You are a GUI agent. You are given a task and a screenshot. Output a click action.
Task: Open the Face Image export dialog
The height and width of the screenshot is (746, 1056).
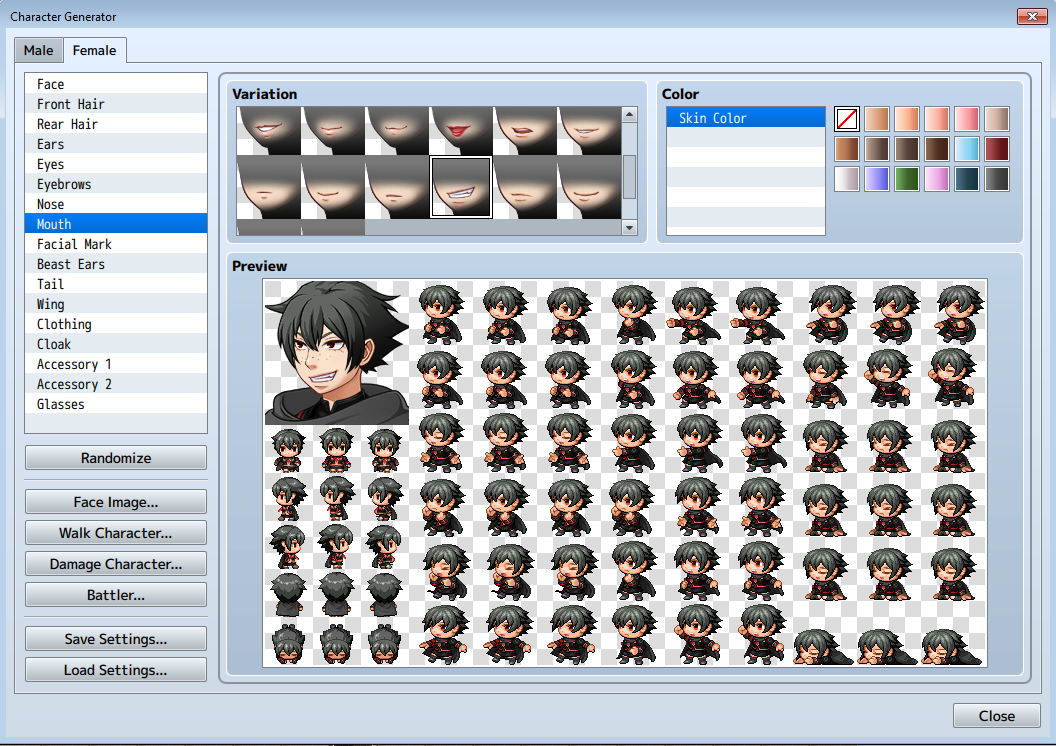click(x=115, y=501)
